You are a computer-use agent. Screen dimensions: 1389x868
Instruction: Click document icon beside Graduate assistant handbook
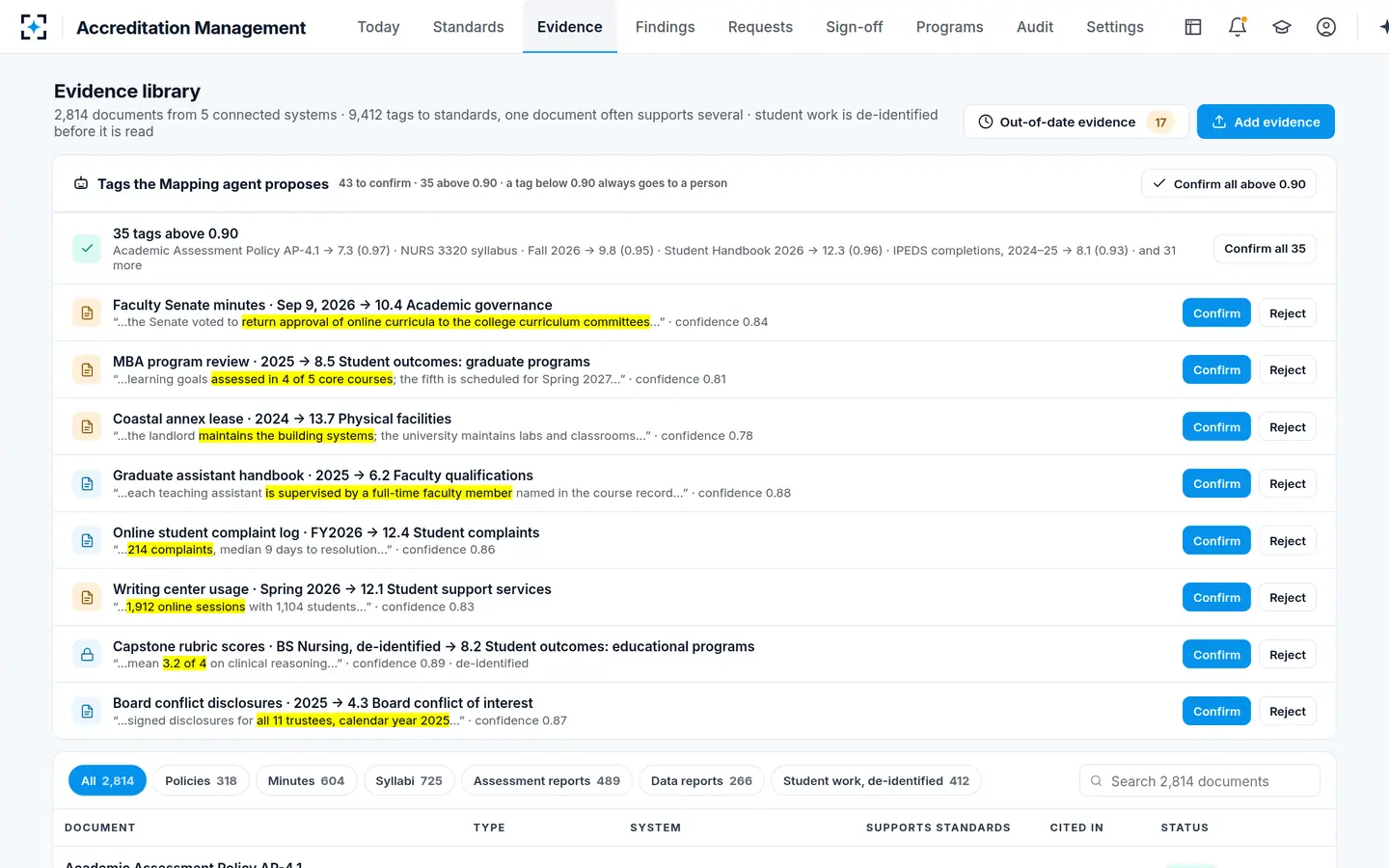point(87,484)
